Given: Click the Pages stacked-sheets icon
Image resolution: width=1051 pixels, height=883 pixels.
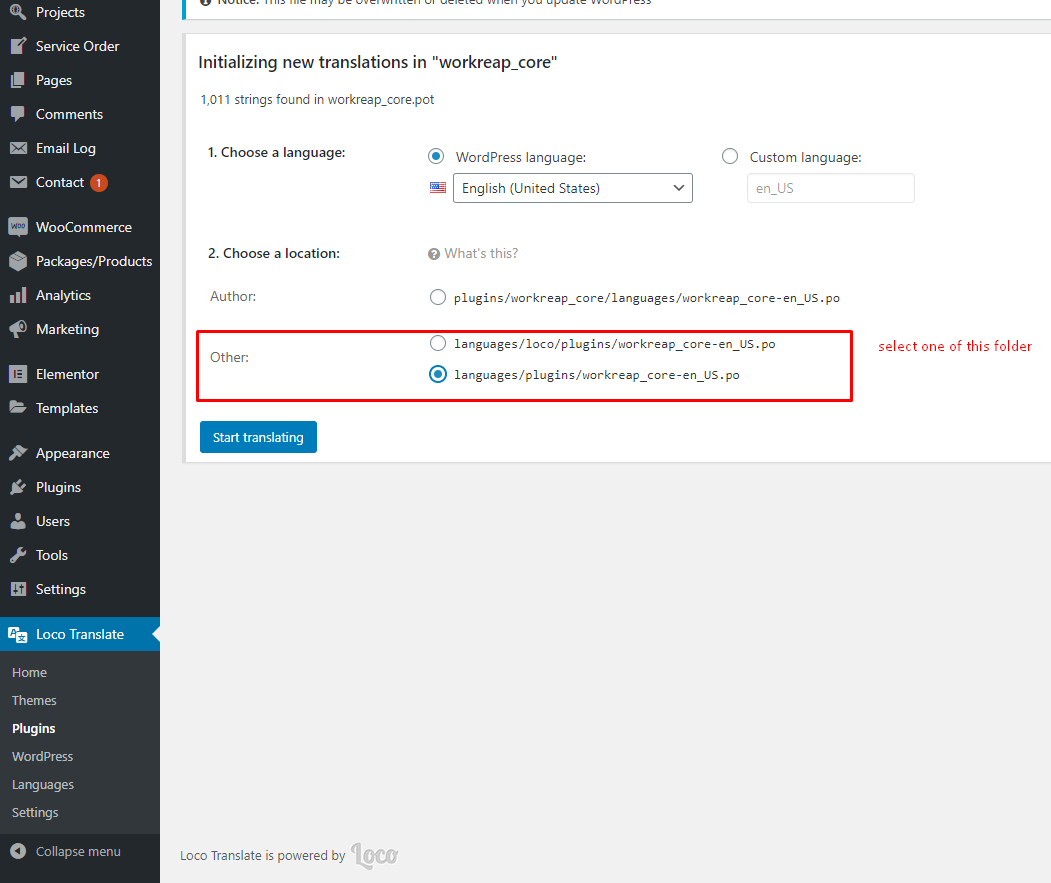Looking at the screenshot, I should [18, 80].
